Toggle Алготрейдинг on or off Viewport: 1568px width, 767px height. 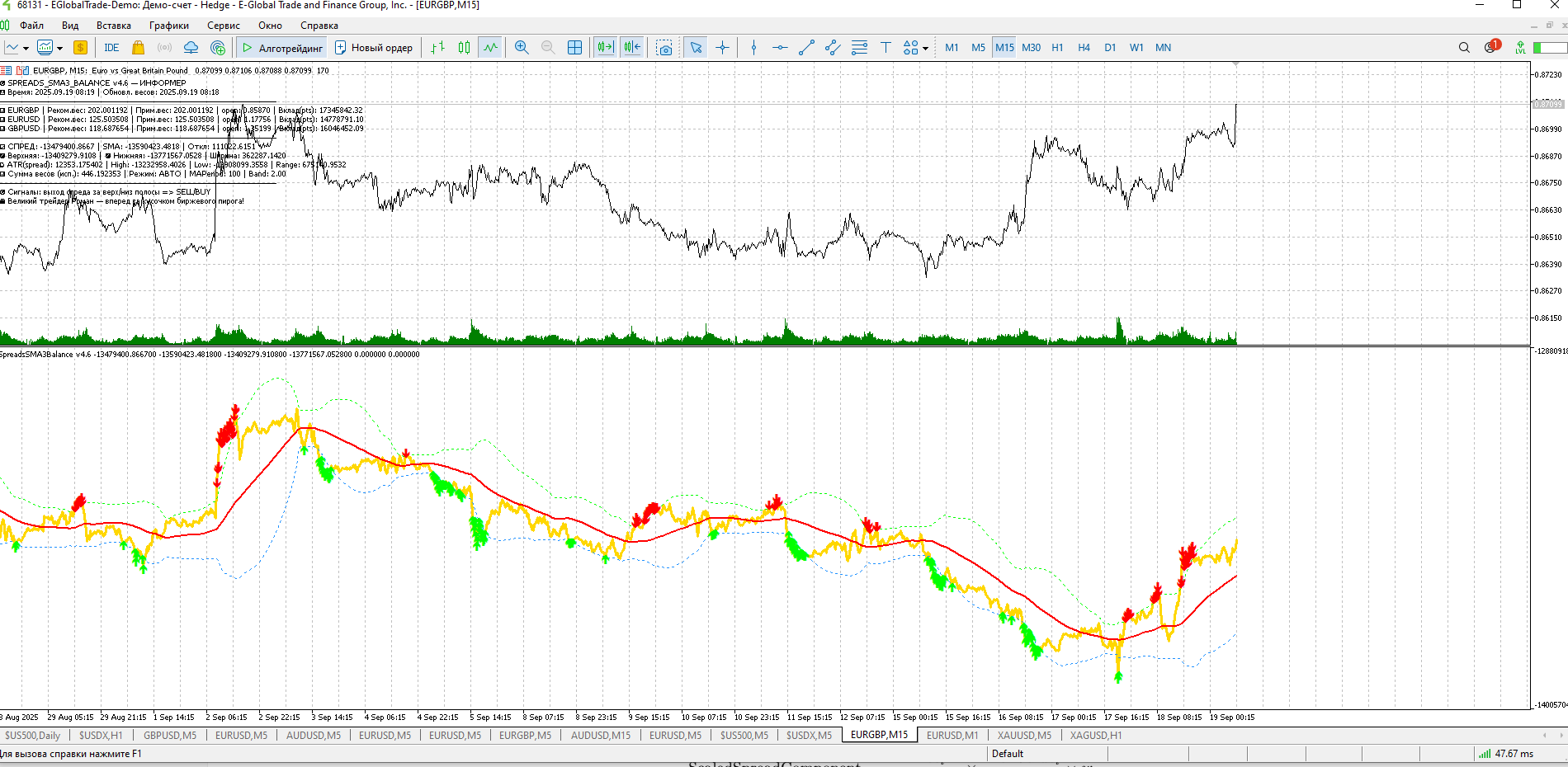point(281,48)
